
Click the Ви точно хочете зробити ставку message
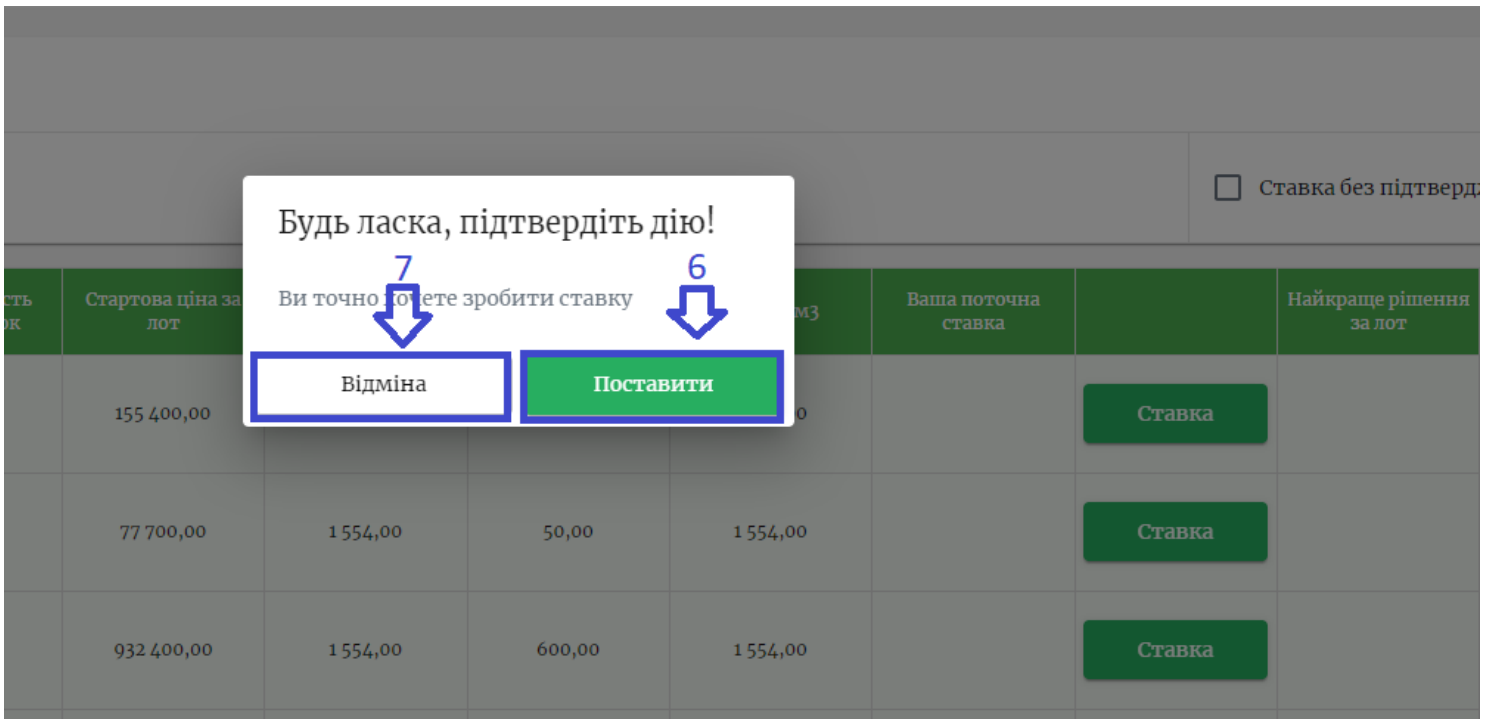click(455, 298)
